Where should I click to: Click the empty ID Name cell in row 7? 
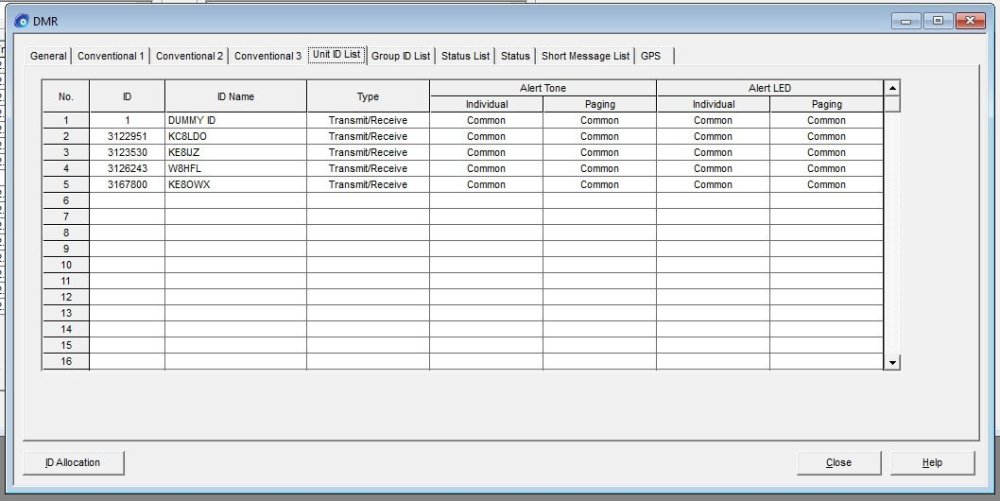pos(235,216)
